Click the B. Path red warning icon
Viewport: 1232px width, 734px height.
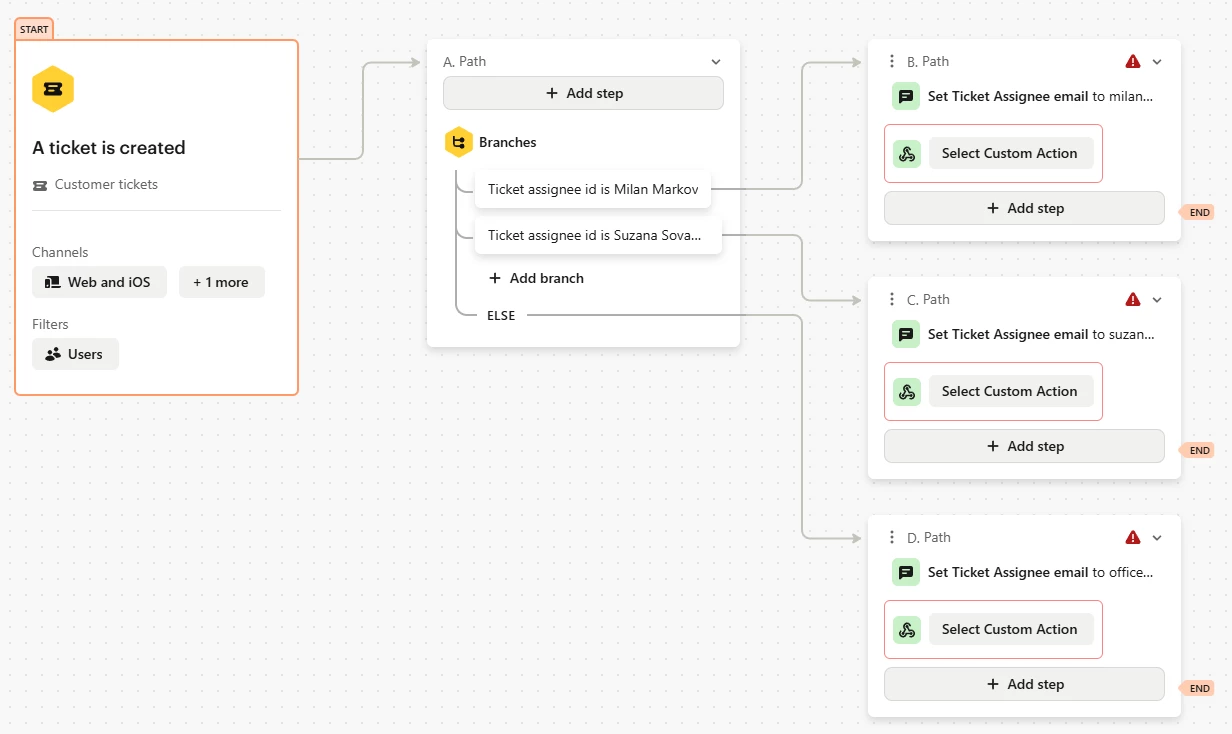click(1133, 62)
